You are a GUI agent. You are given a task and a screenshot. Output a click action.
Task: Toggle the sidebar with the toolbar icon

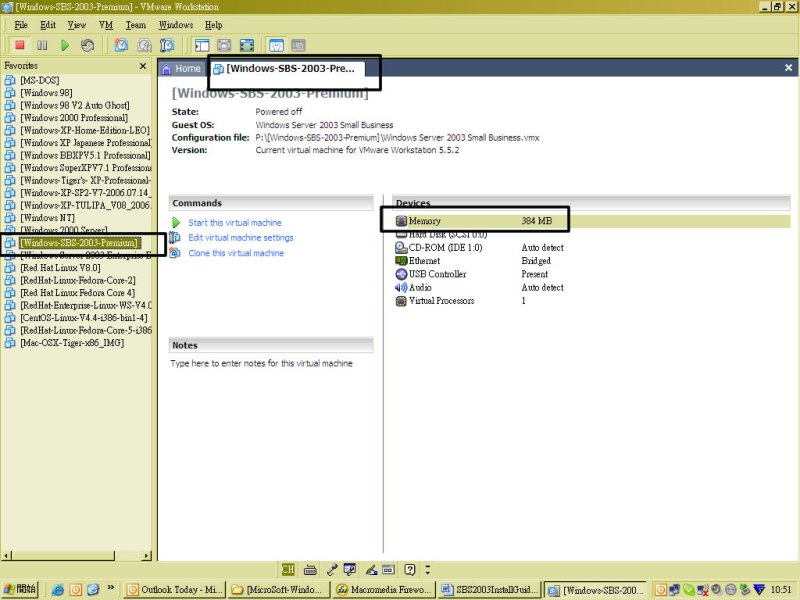pyautogui.click(x=202, y=45)
